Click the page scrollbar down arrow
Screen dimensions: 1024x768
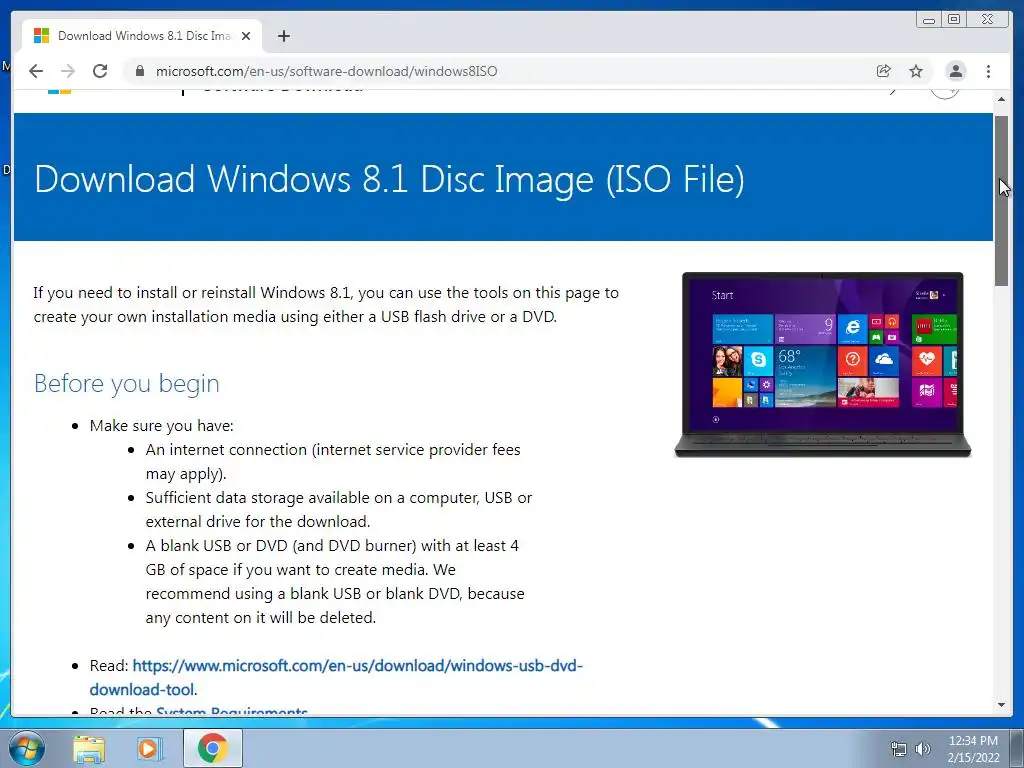(x=1001, y=705)
